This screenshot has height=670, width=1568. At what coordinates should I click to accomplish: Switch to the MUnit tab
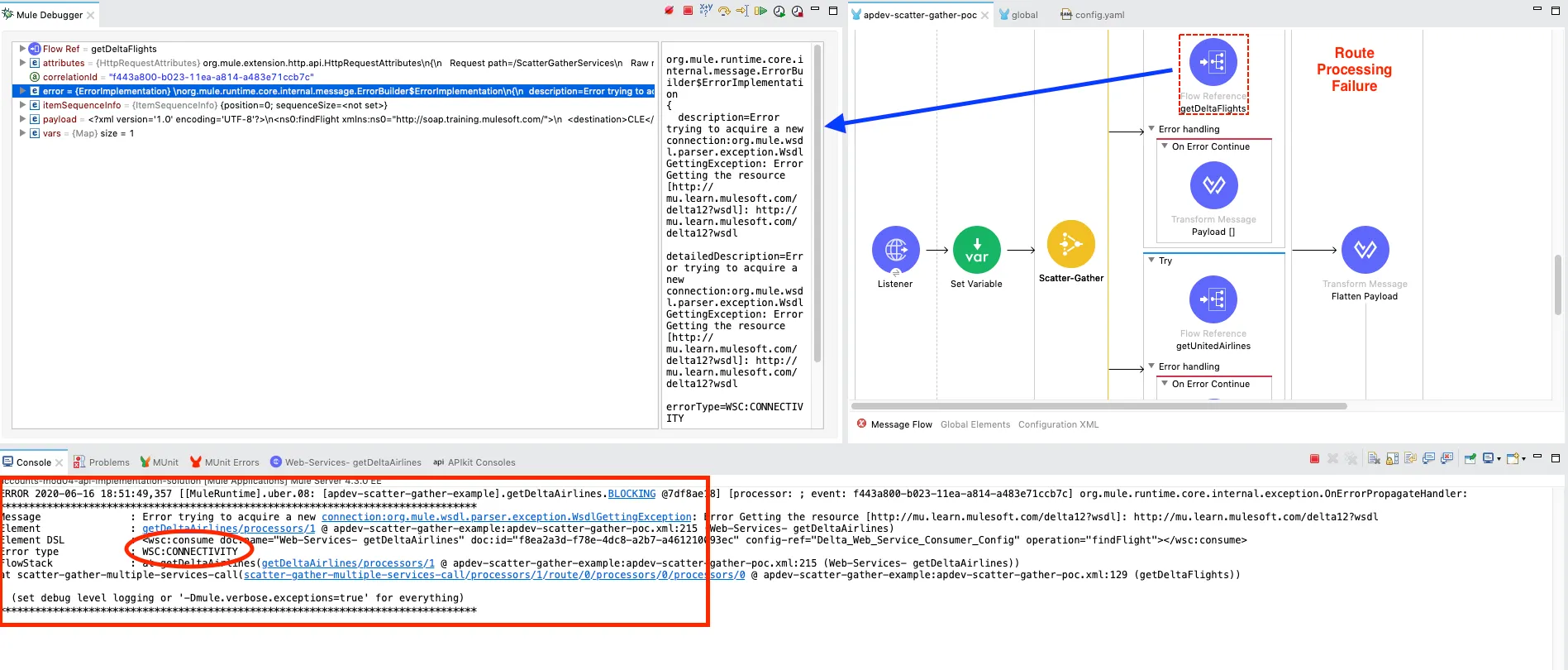click(160, 462)
